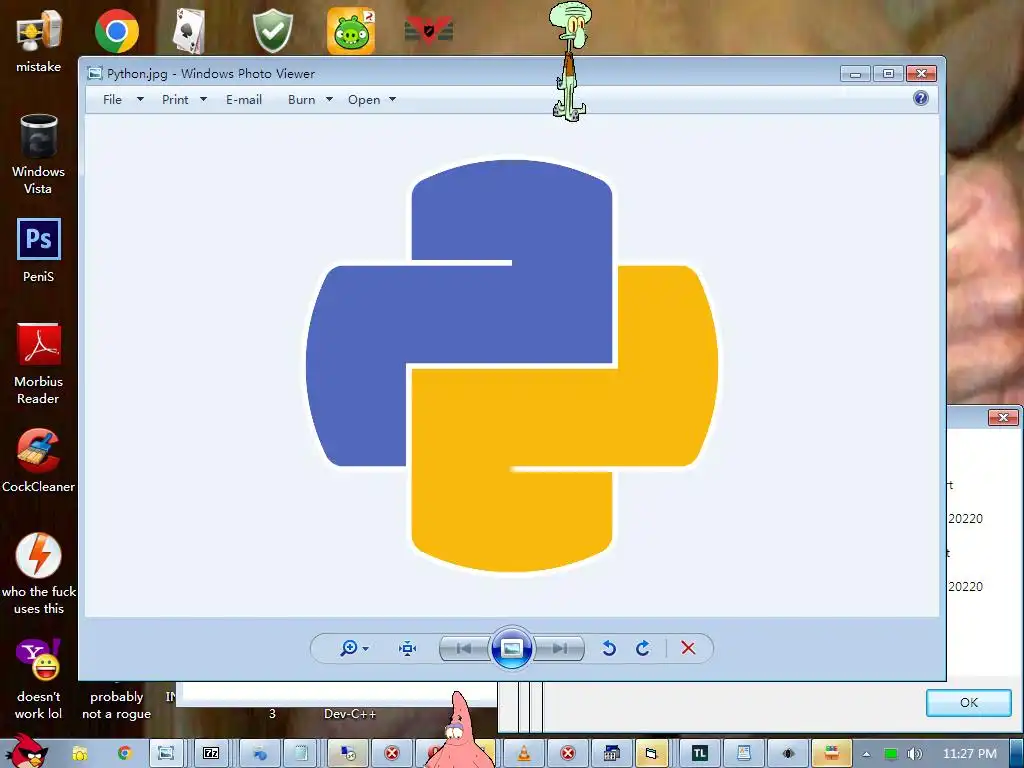This screenshot has width=1024, height=768.
Task: Select the Solitaire playing cards desktop icon
Action: click(189, 31)
